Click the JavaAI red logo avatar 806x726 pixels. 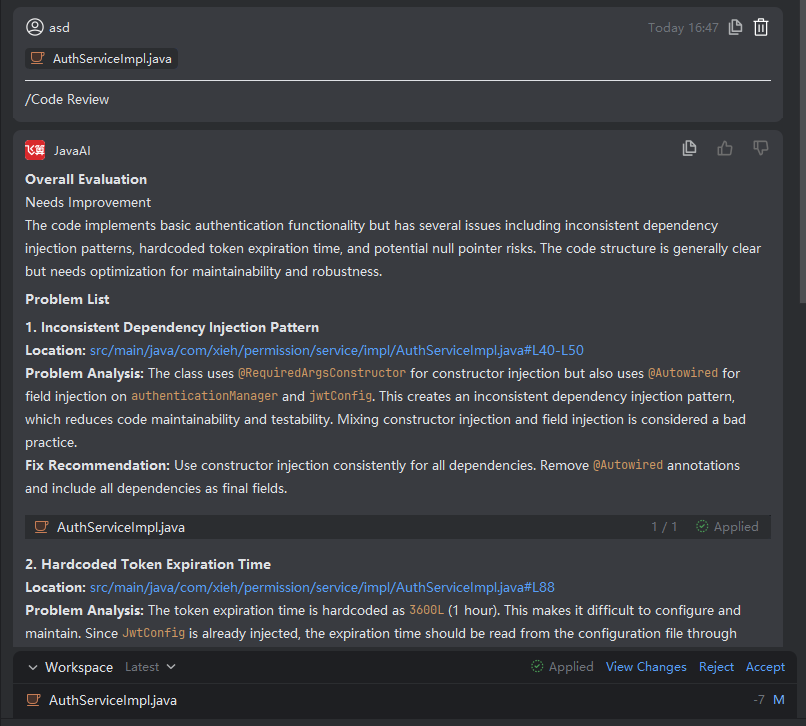(x=35, y=150)
